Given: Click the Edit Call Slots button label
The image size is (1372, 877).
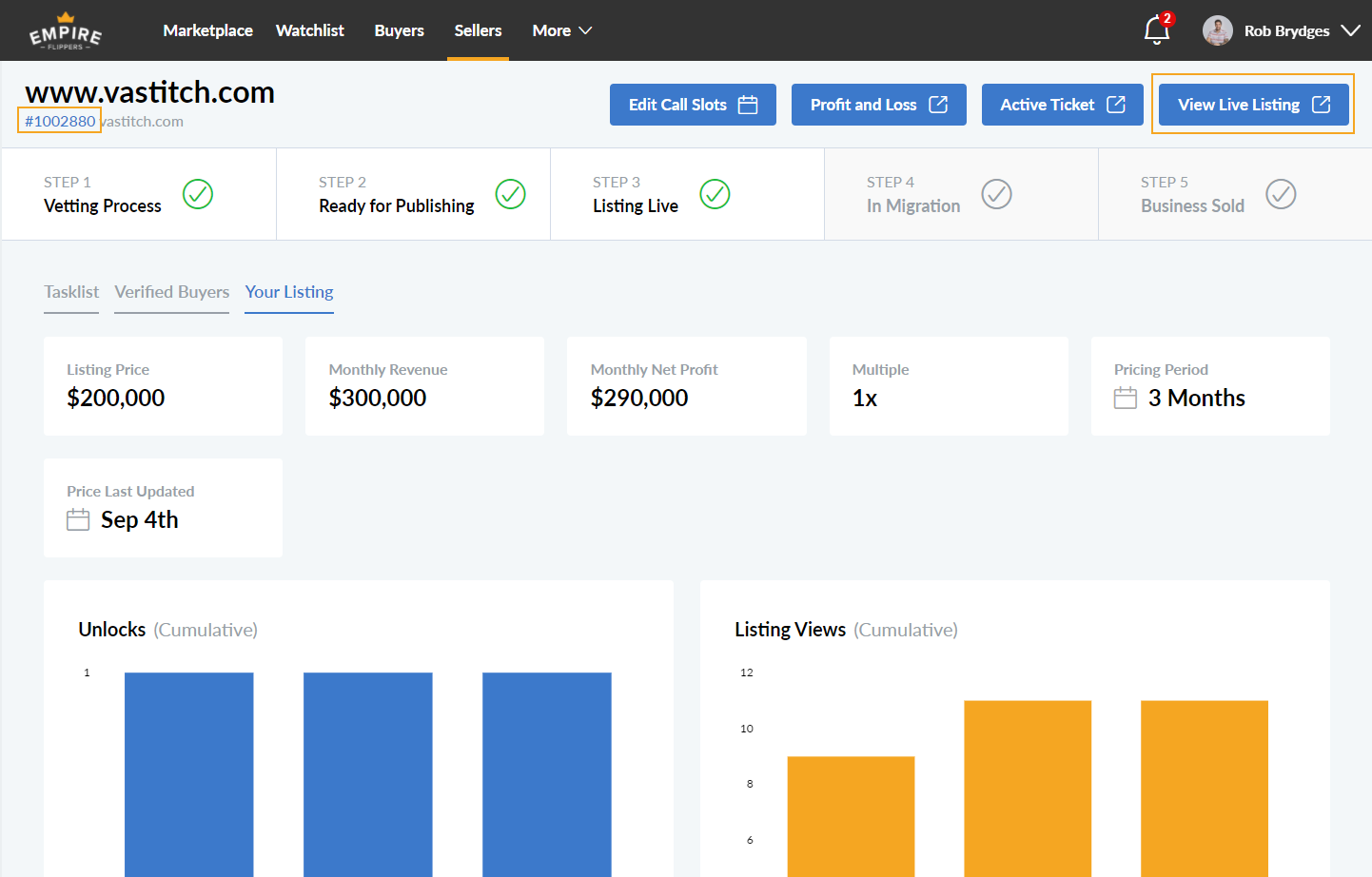Looking at the screenshot, I should coord(677,105).
